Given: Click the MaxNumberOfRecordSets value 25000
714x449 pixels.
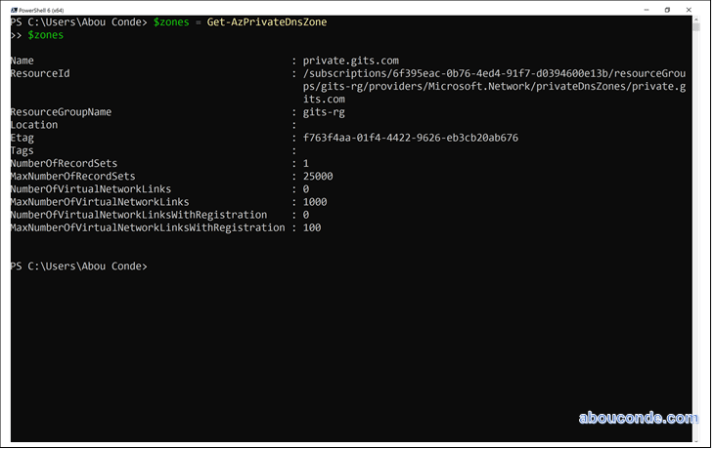Looking at the screenshot, I should tap(320, 176).
